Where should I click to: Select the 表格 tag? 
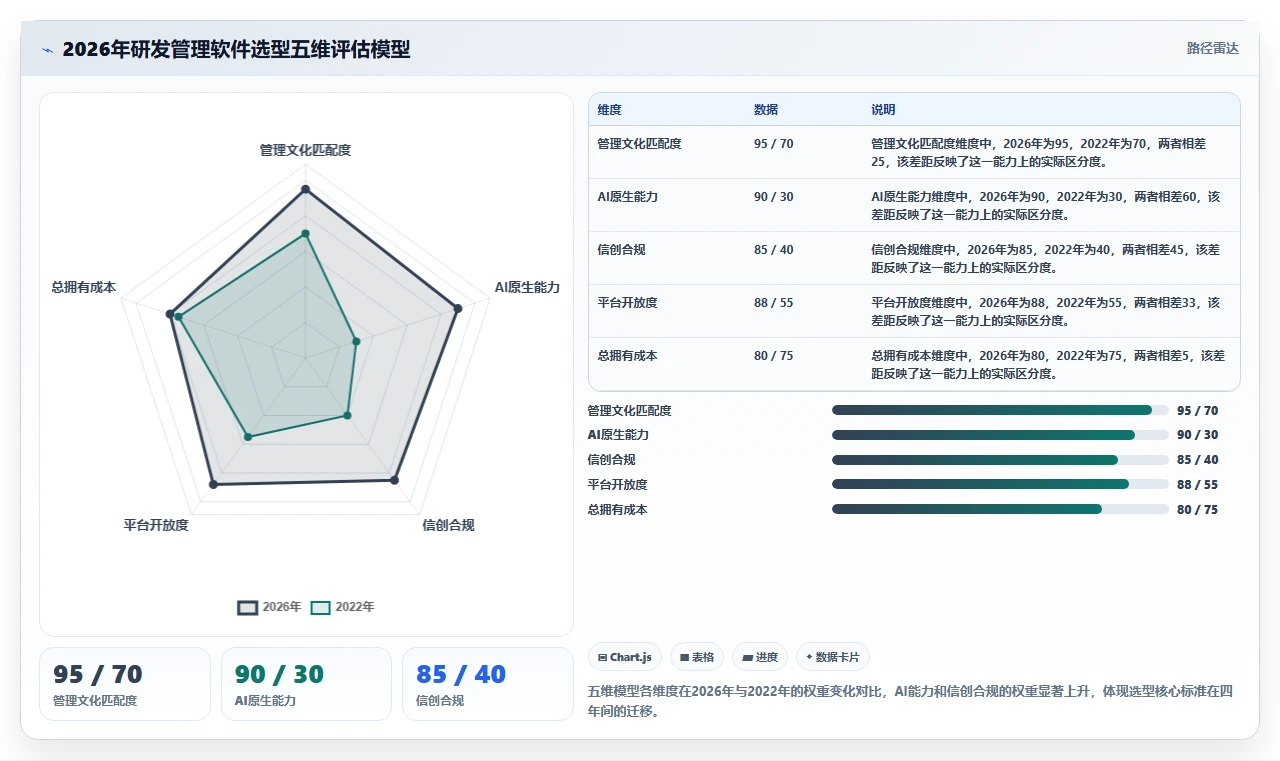click(697, 657)
